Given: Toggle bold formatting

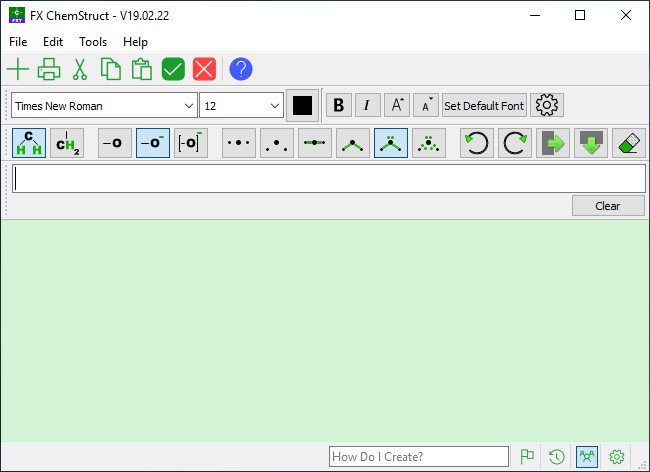Looking at the screenshot, I should (339, 105).
